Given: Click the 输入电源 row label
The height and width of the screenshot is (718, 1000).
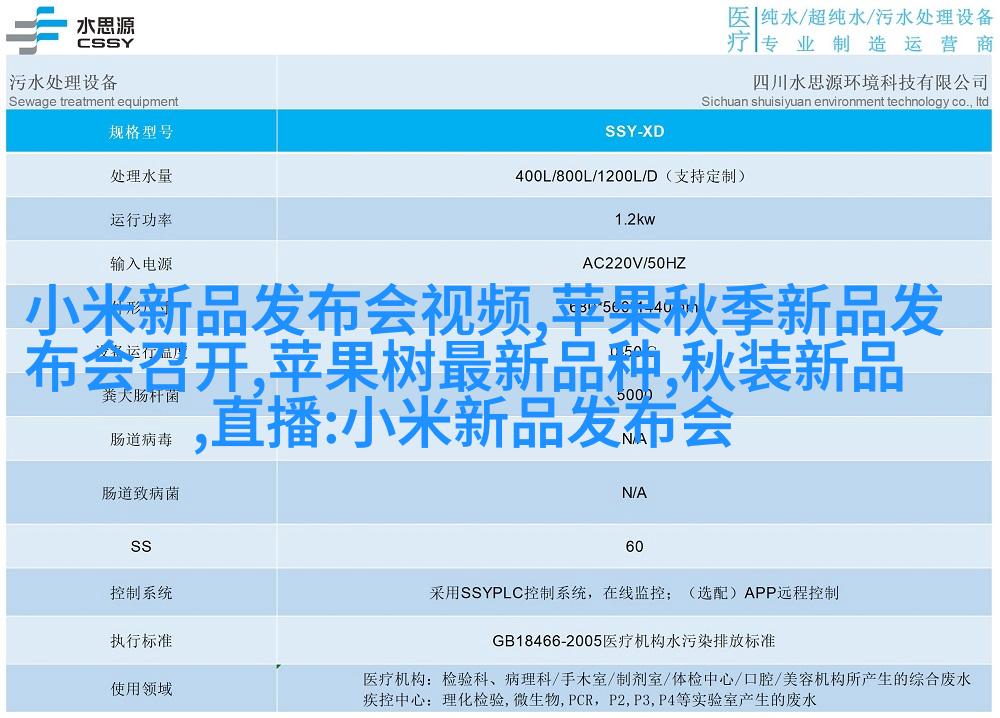Looking at the screenshot, I should coord(141,263).
